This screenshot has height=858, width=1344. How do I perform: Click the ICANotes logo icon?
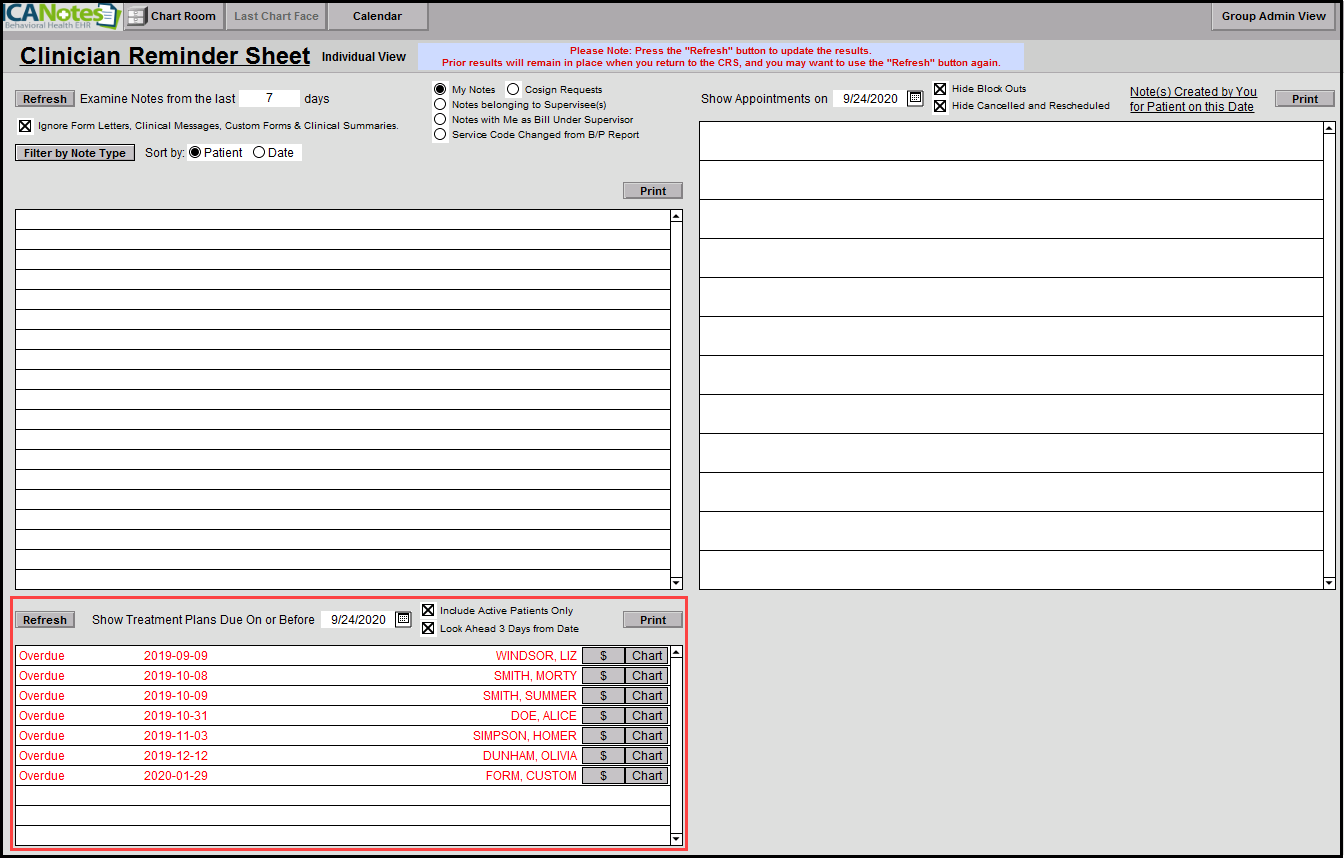tap(61, 17)
